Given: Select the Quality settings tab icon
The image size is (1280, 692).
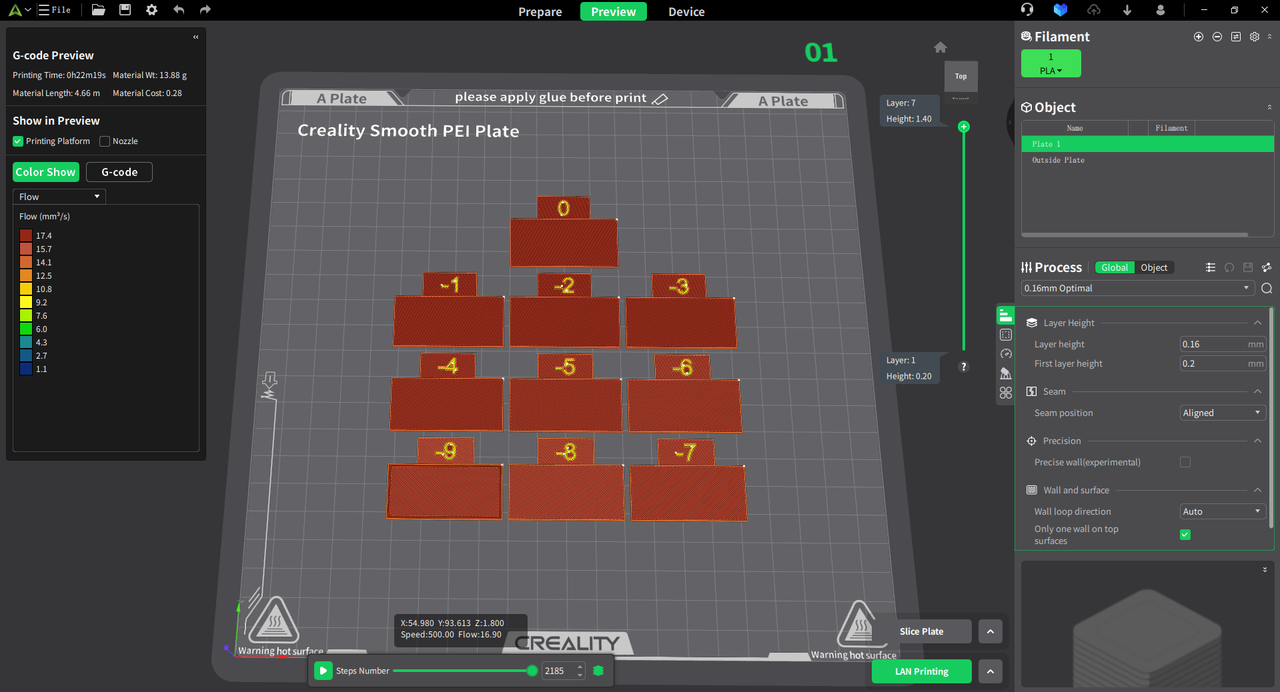Looking at the screenshot, I should coord(1005,315).
